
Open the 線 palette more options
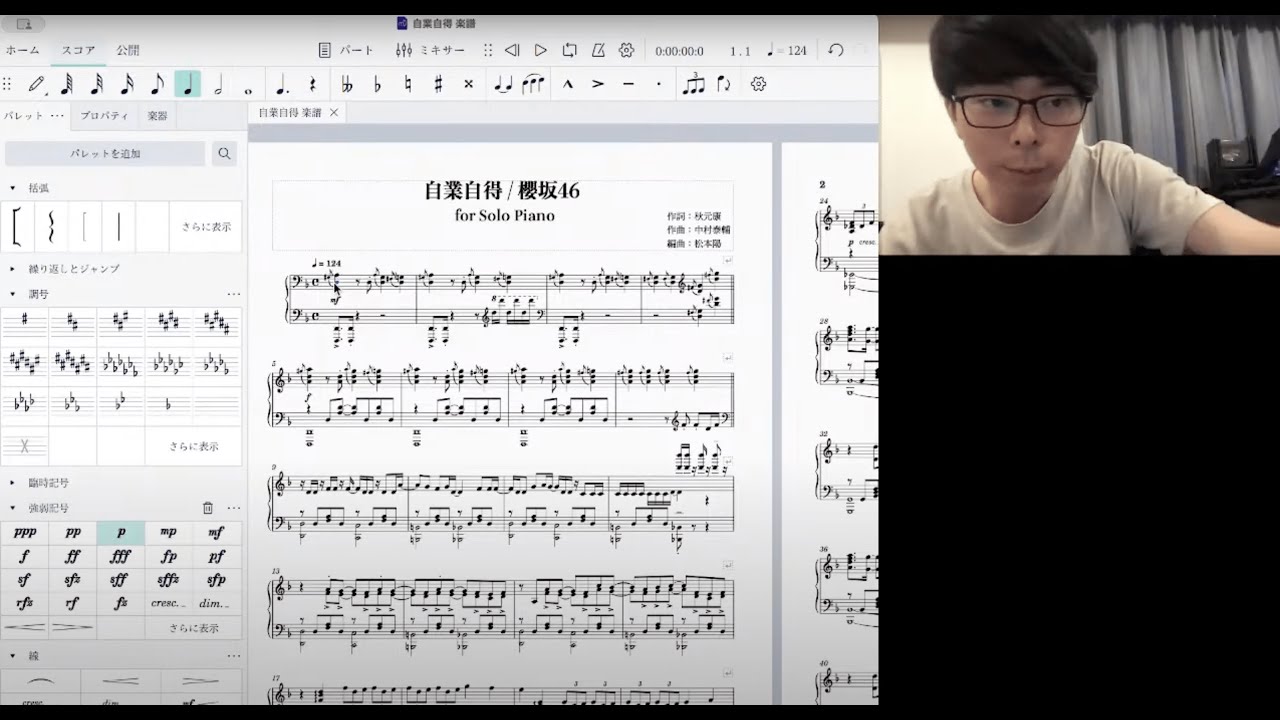(x=234, y=656)
